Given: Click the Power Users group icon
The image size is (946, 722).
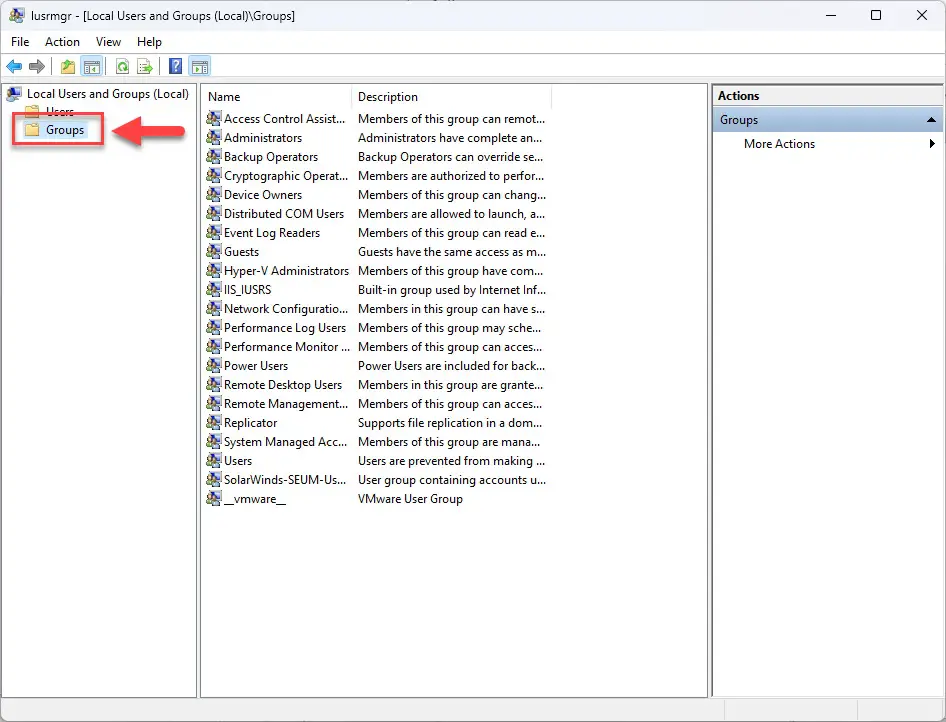Looking at the screenshot, I should (214, 366).
